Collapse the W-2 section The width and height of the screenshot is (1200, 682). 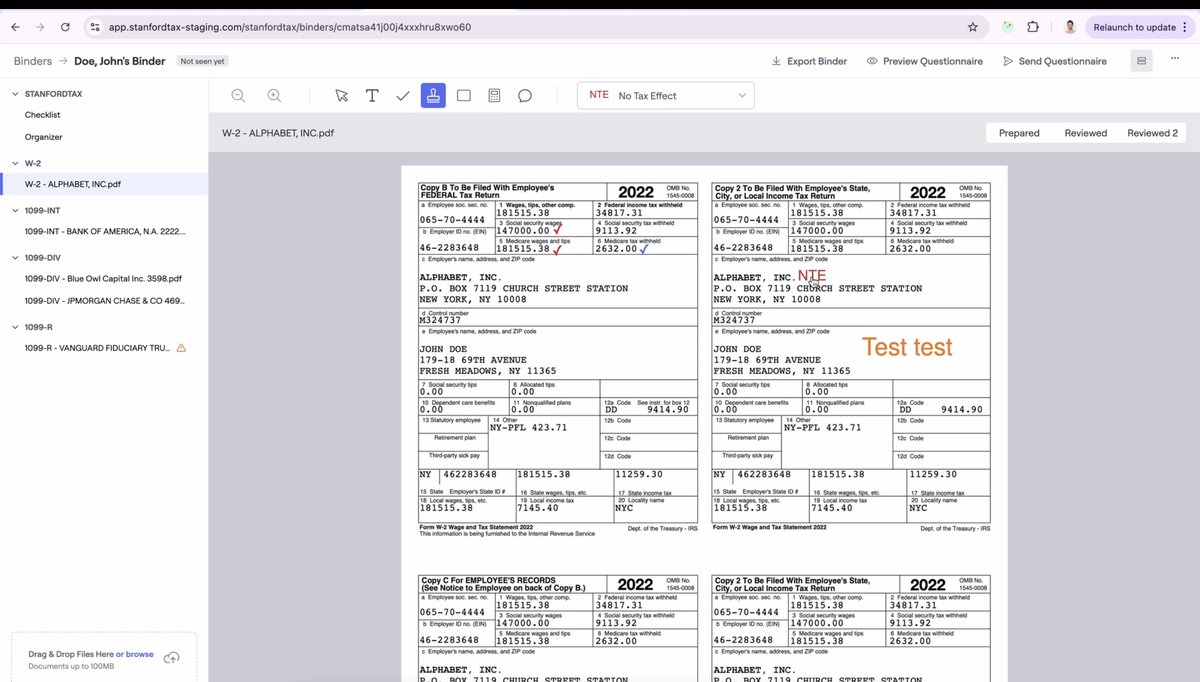click(15, 163)
